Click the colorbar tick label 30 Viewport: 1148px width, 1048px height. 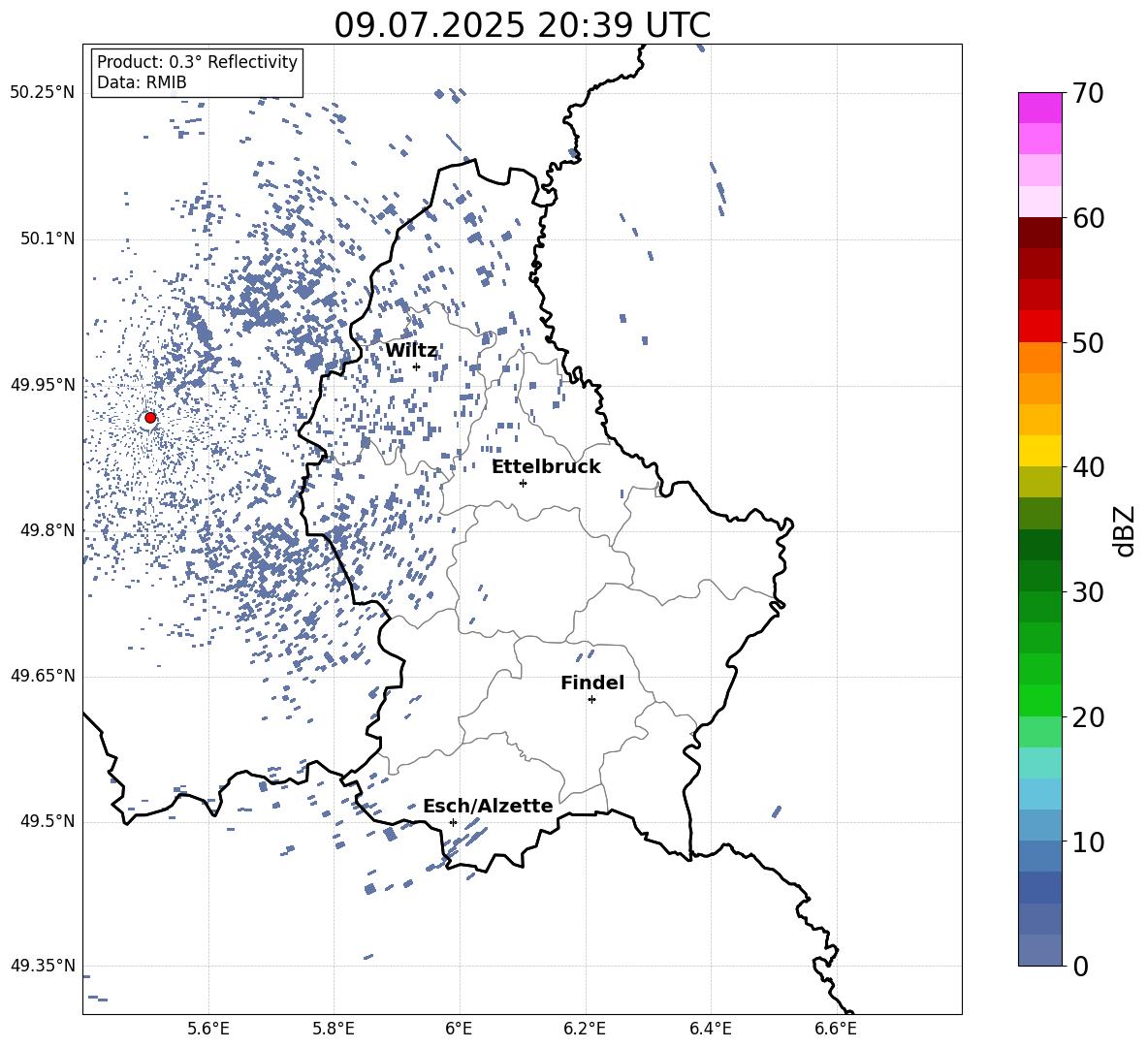pos(1088,592)
